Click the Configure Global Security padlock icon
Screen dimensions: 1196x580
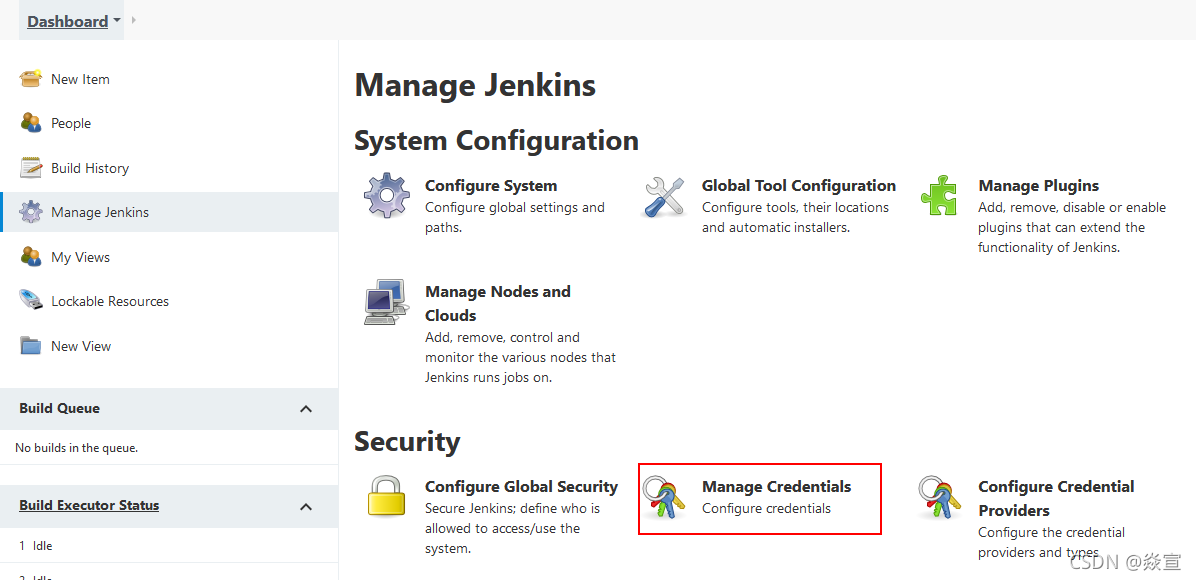coord(387,497)
